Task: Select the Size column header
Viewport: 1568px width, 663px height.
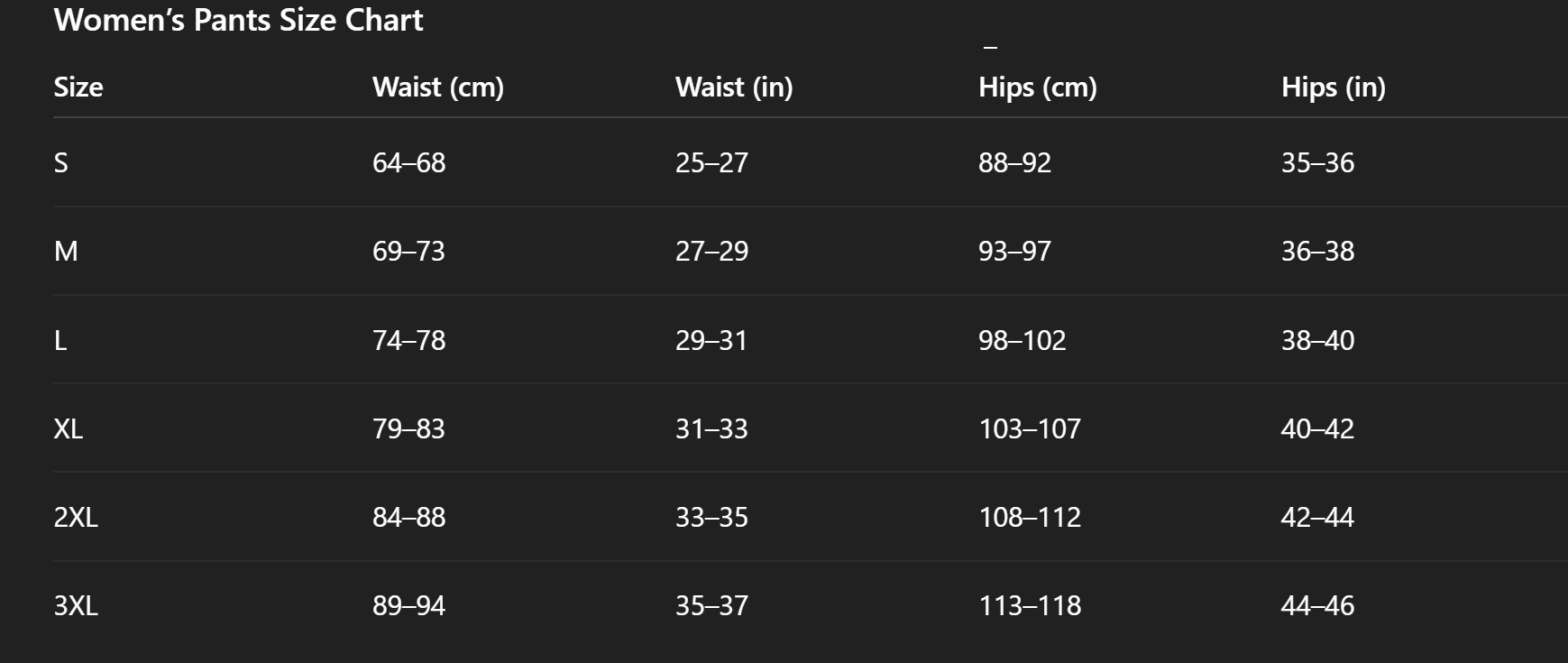Action: (78, 87)
